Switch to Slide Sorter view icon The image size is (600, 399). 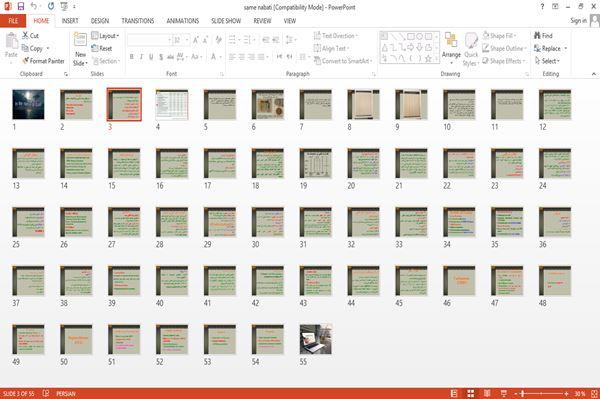[471, 393]
